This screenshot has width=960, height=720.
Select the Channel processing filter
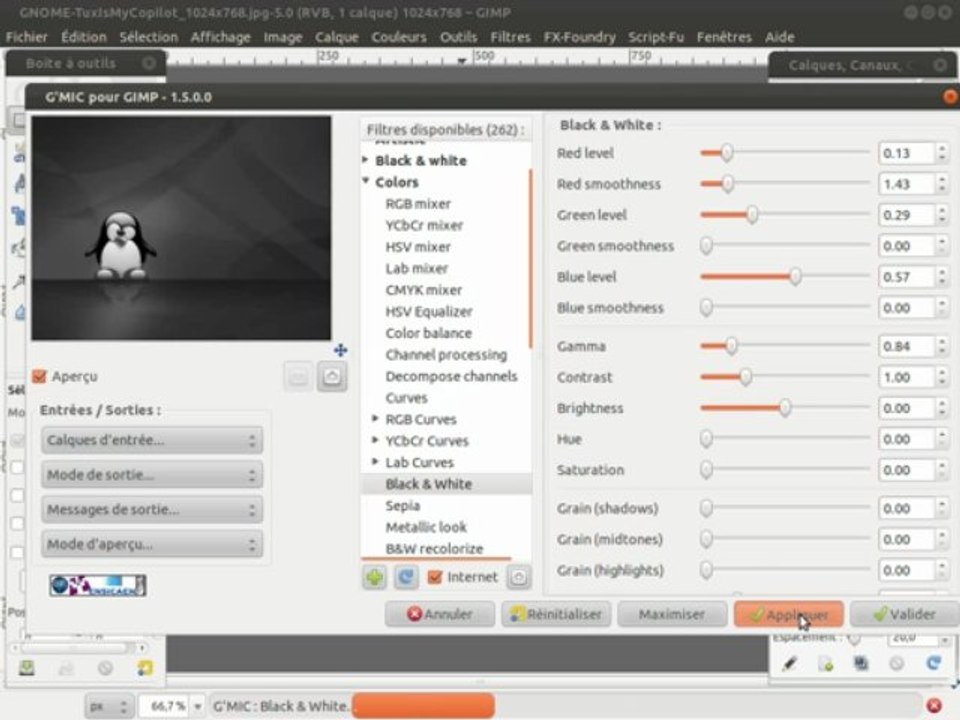click(x=446, y=354)
